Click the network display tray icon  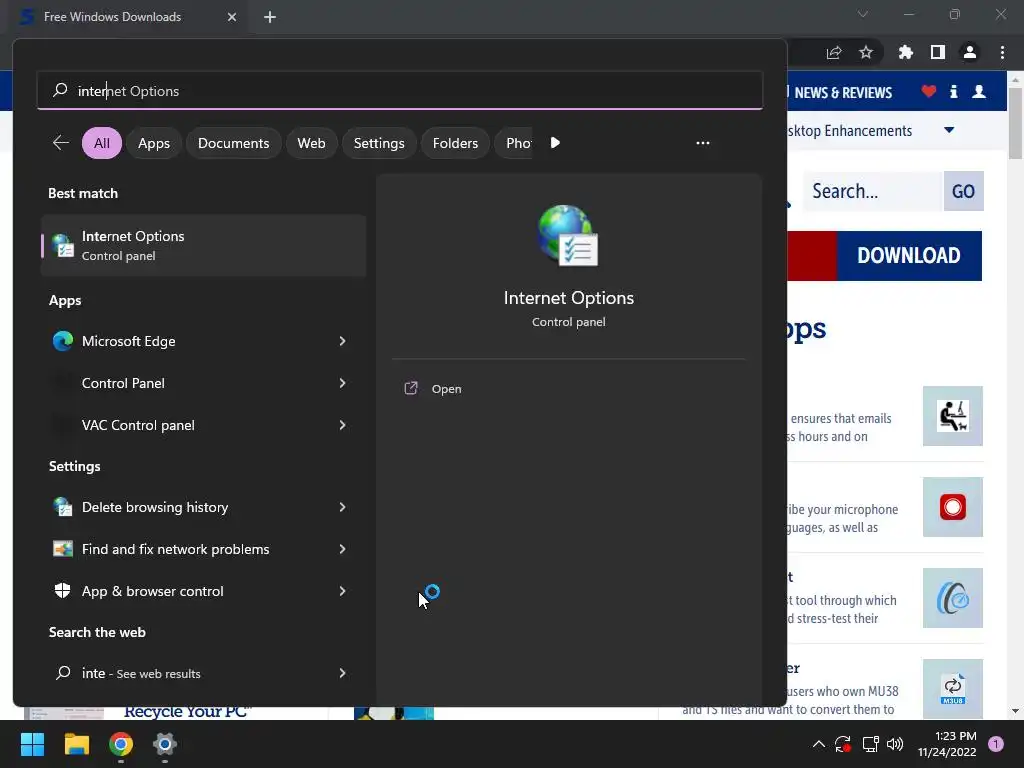tap(870, 744)
